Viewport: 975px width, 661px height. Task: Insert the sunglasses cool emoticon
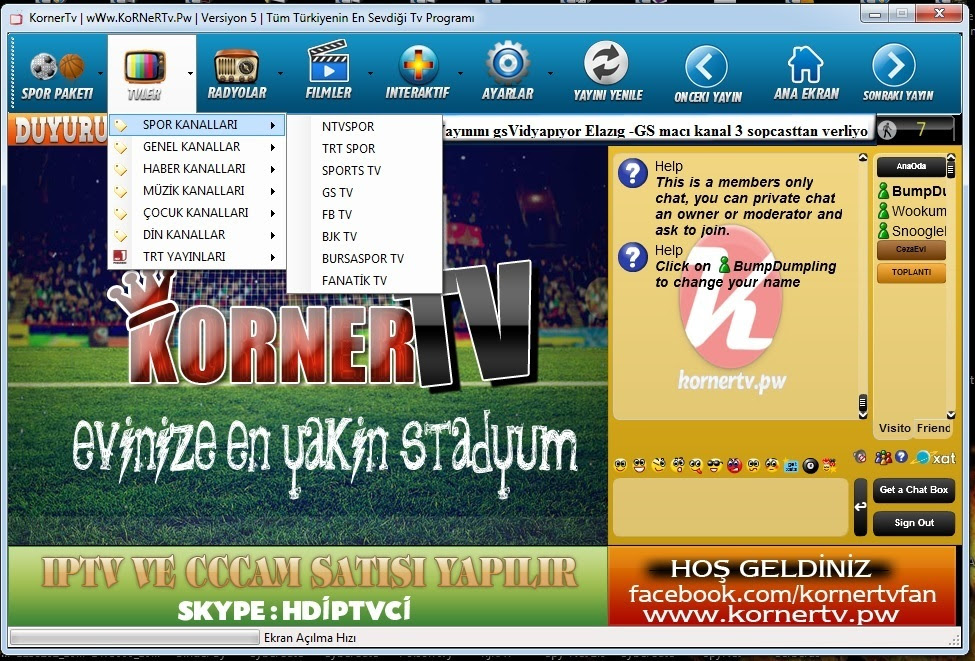[x=715, y=465]
